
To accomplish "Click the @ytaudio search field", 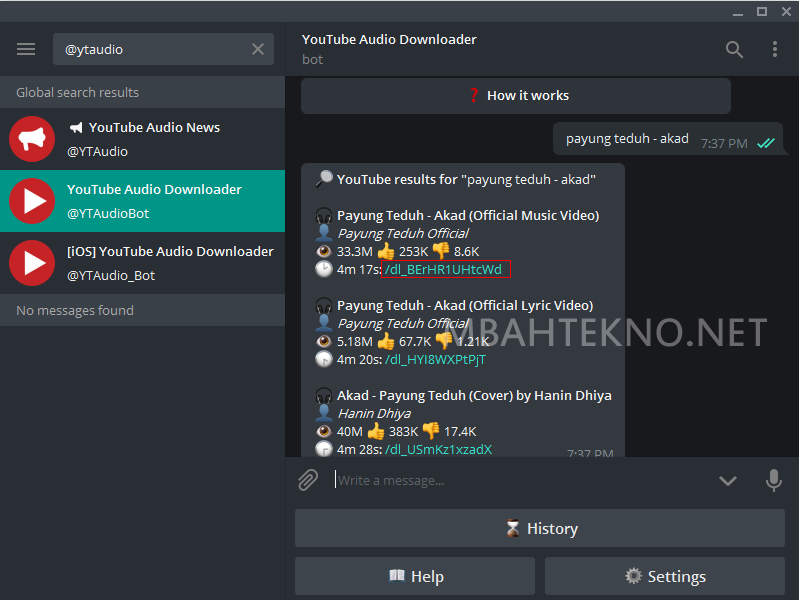I will [x=163, y=49].
